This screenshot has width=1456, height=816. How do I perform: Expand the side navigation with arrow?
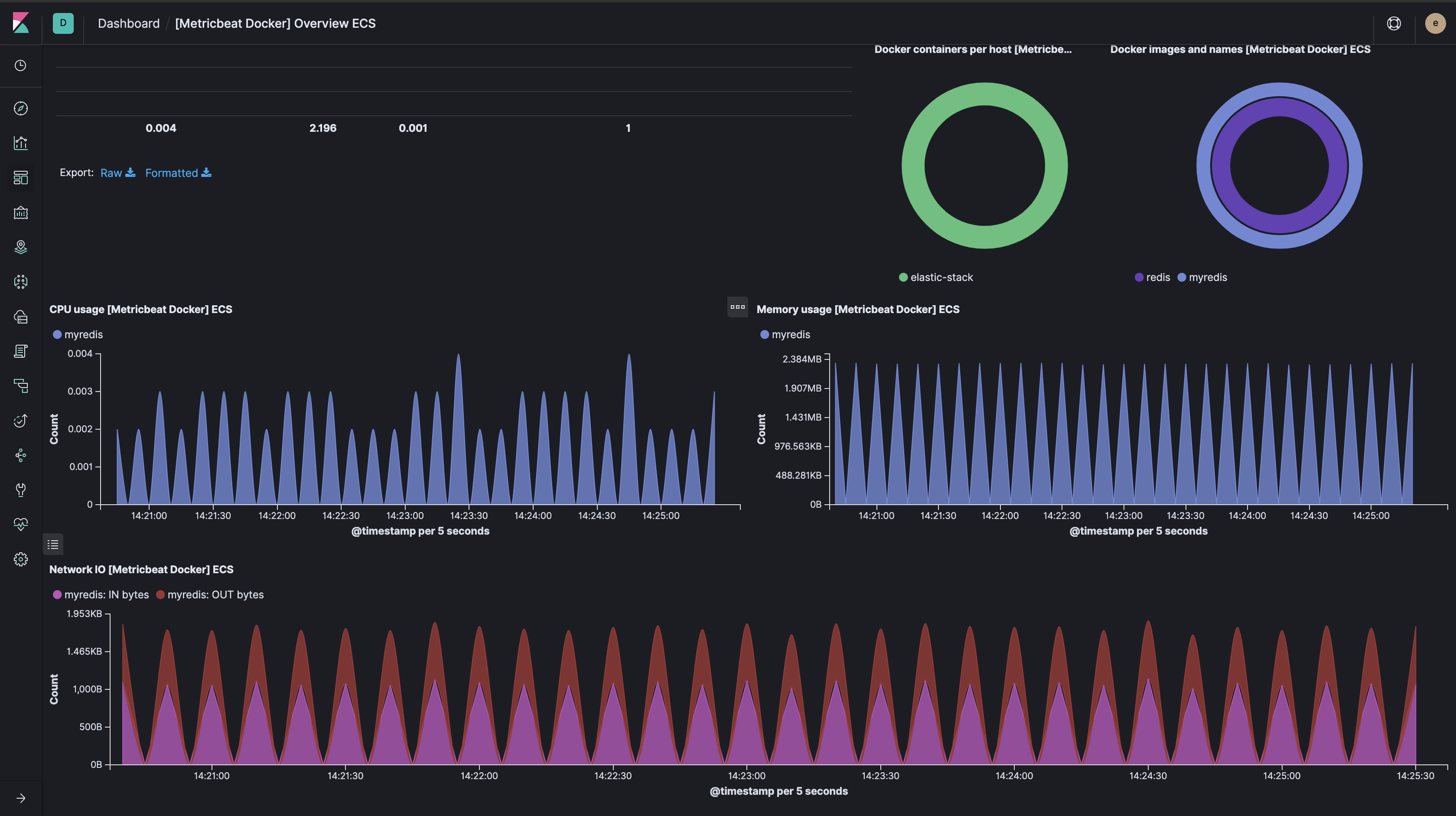[21, 799]
